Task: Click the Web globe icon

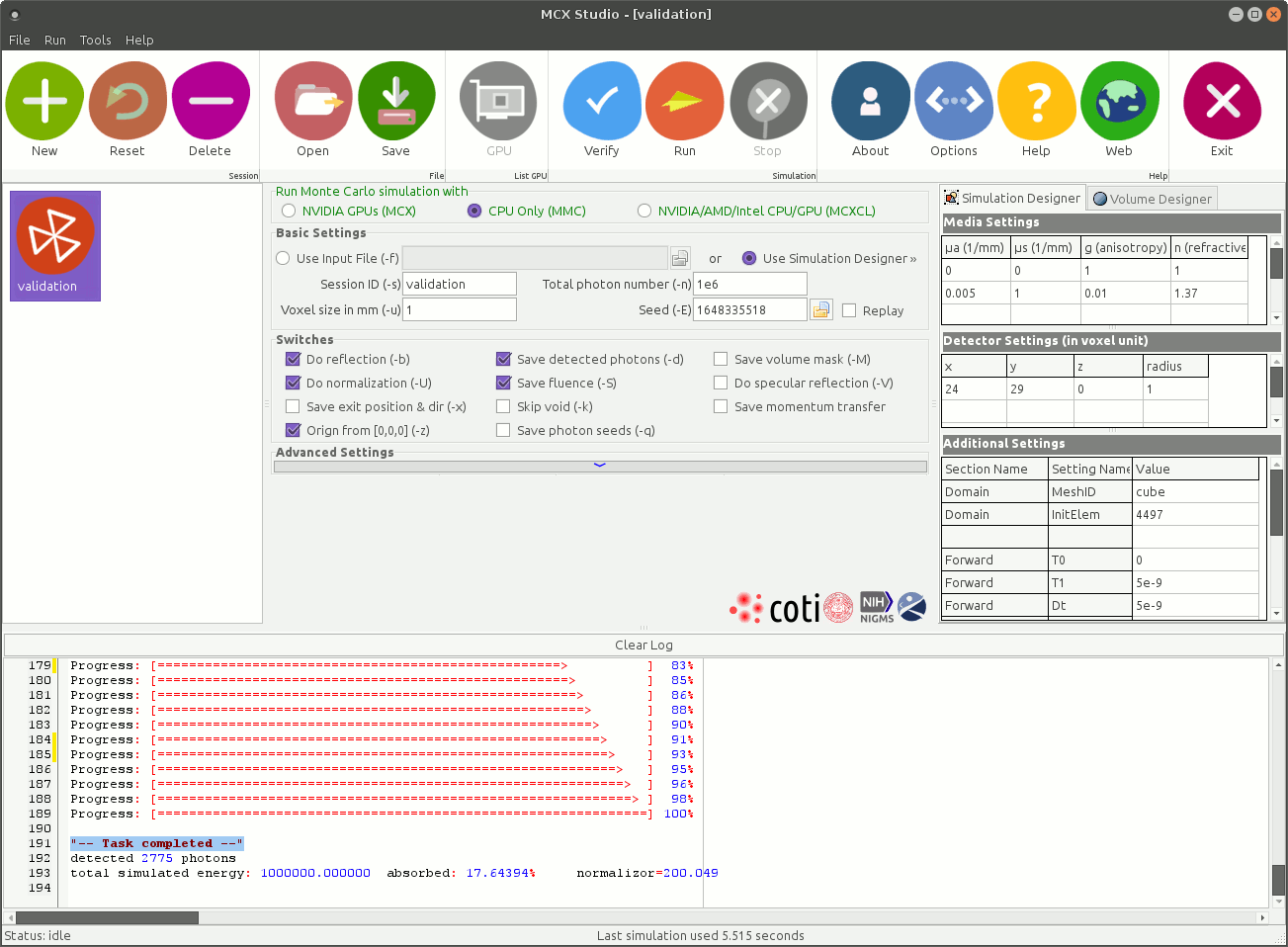Action: 1119,100
